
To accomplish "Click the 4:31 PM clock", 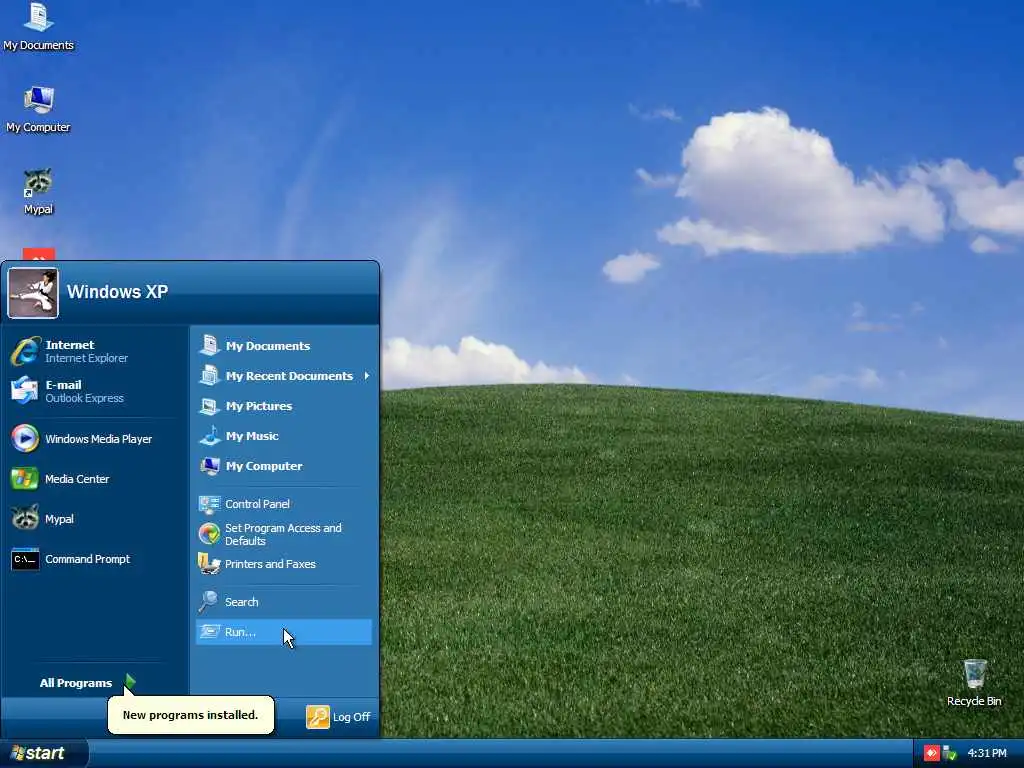I will tap(987, 753).
